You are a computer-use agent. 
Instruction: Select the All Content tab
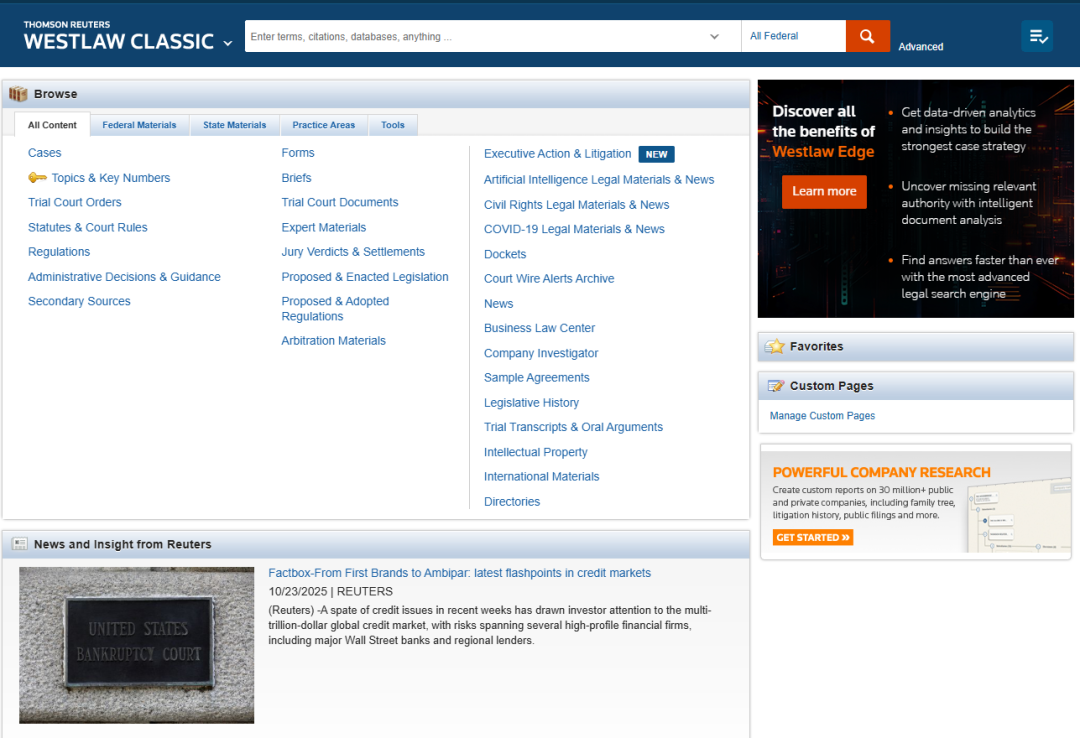pyautogui.click(x=52, y=125)
